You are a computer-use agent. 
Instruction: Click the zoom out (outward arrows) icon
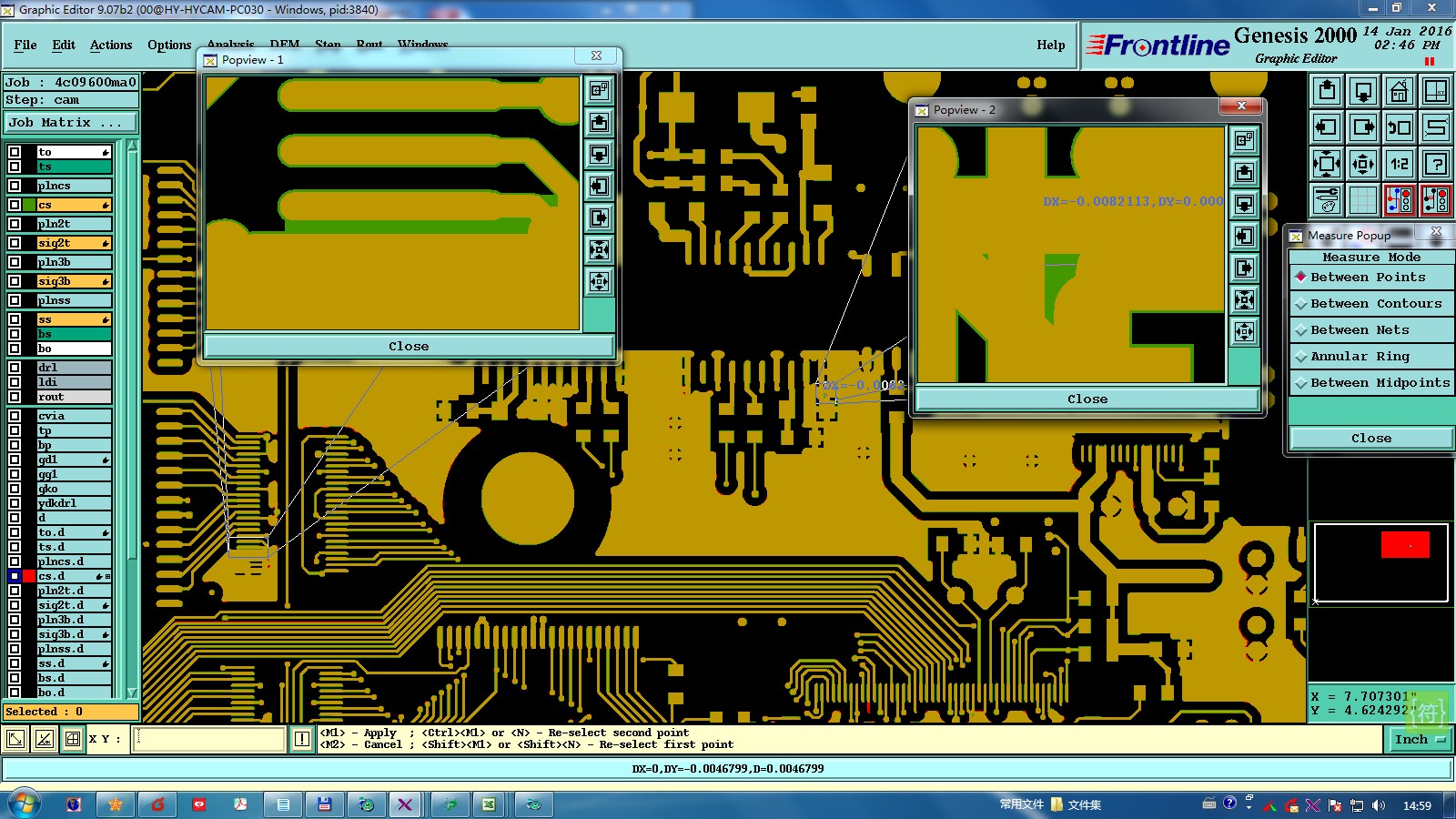point(1363,164)
